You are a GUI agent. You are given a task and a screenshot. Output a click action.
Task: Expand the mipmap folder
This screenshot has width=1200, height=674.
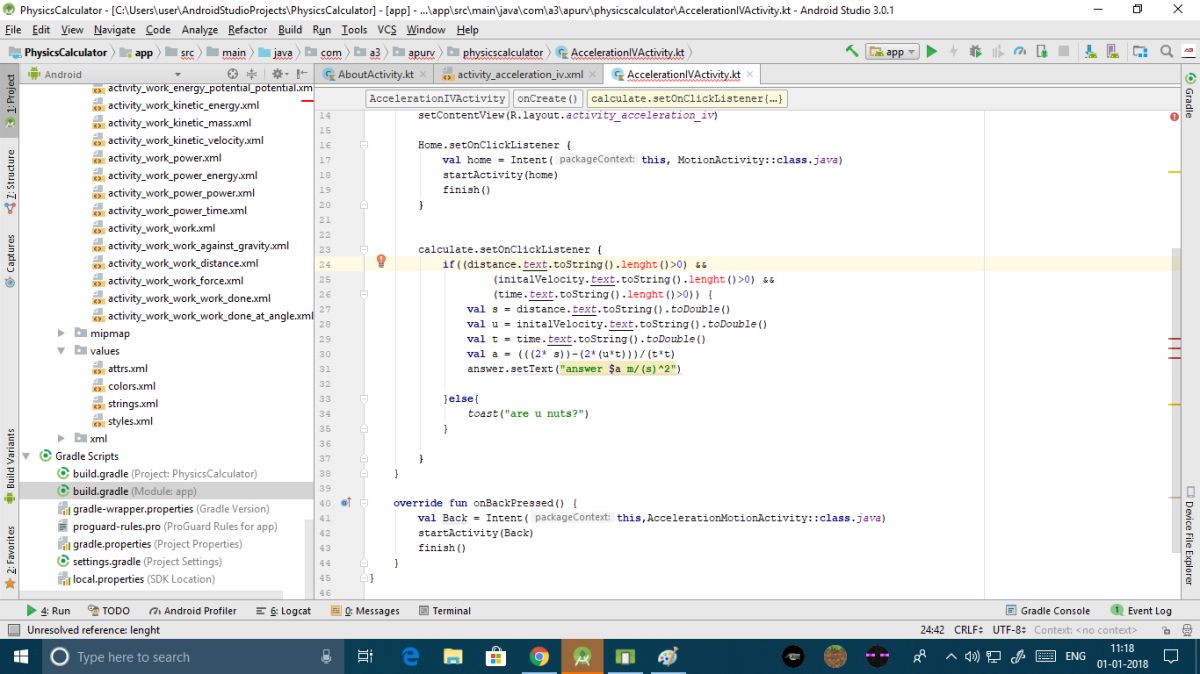[62, 333]
